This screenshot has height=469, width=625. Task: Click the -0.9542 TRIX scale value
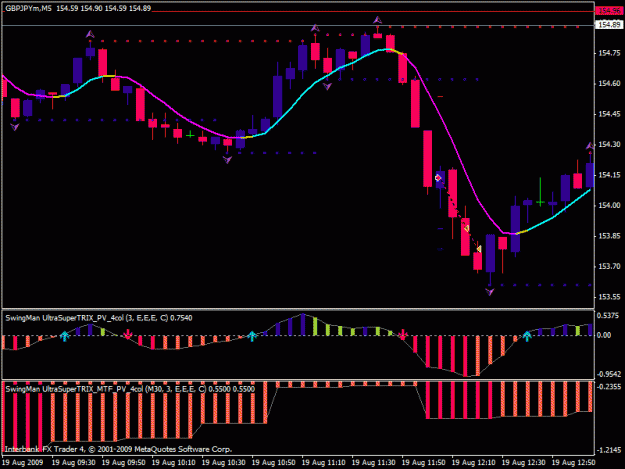(x=609, y=374)
